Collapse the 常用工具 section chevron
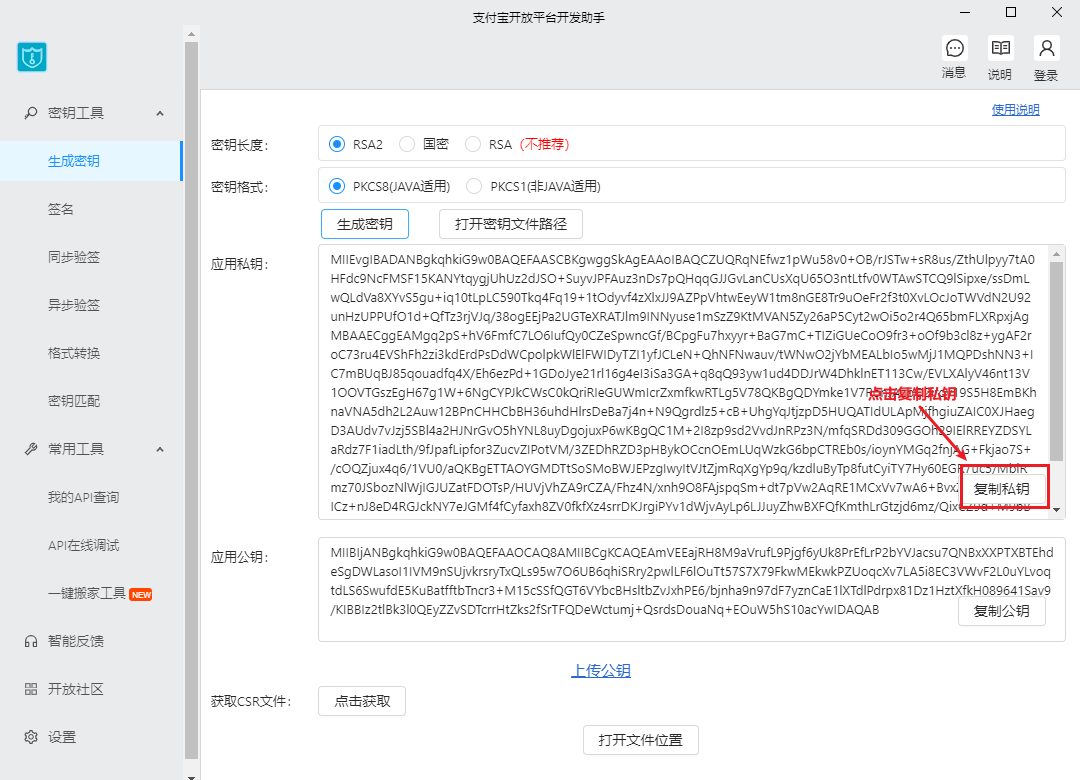 (160, 449)
